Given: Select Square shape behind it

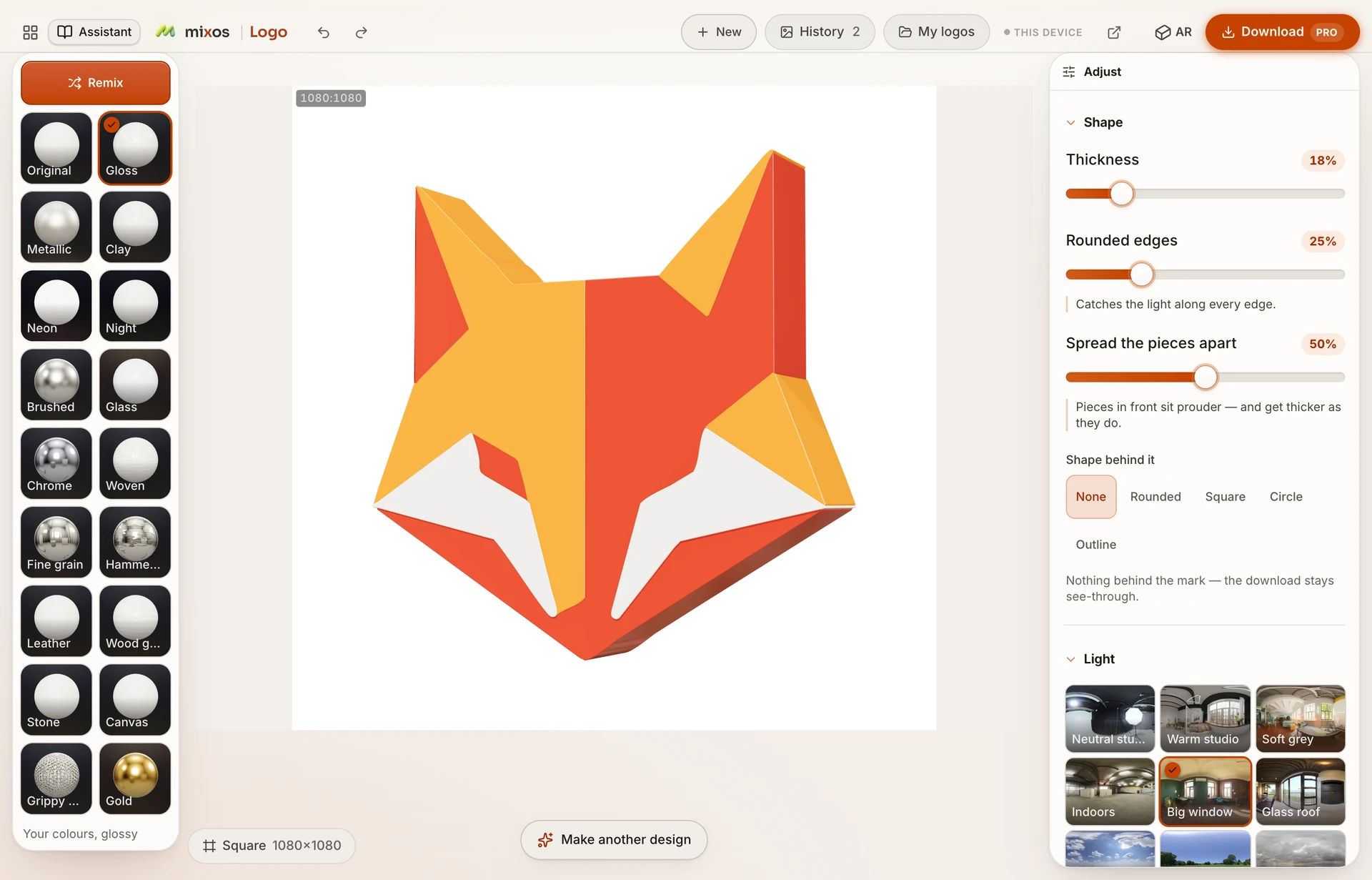Looking at the screenshot, I should click(x=1225, y=497).
